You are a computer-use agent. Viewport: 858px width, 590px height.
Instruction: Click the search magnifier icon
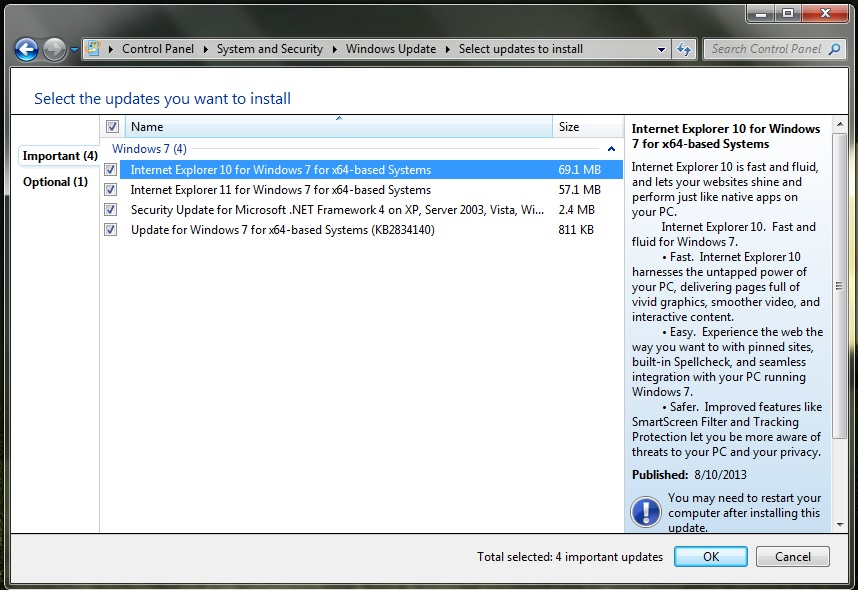tap(834, 49)
